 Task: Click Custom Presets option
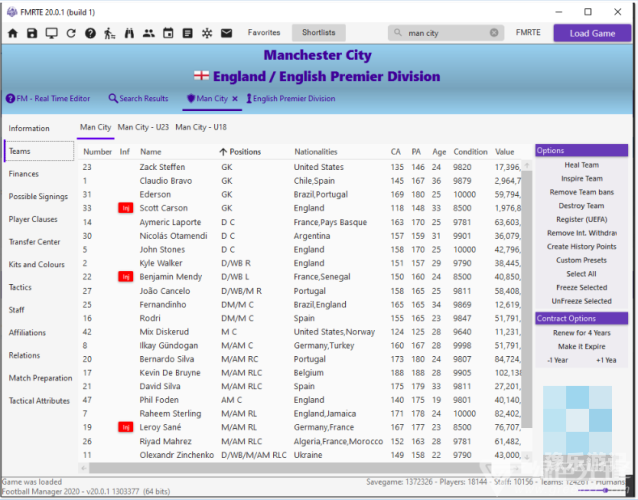581,260
